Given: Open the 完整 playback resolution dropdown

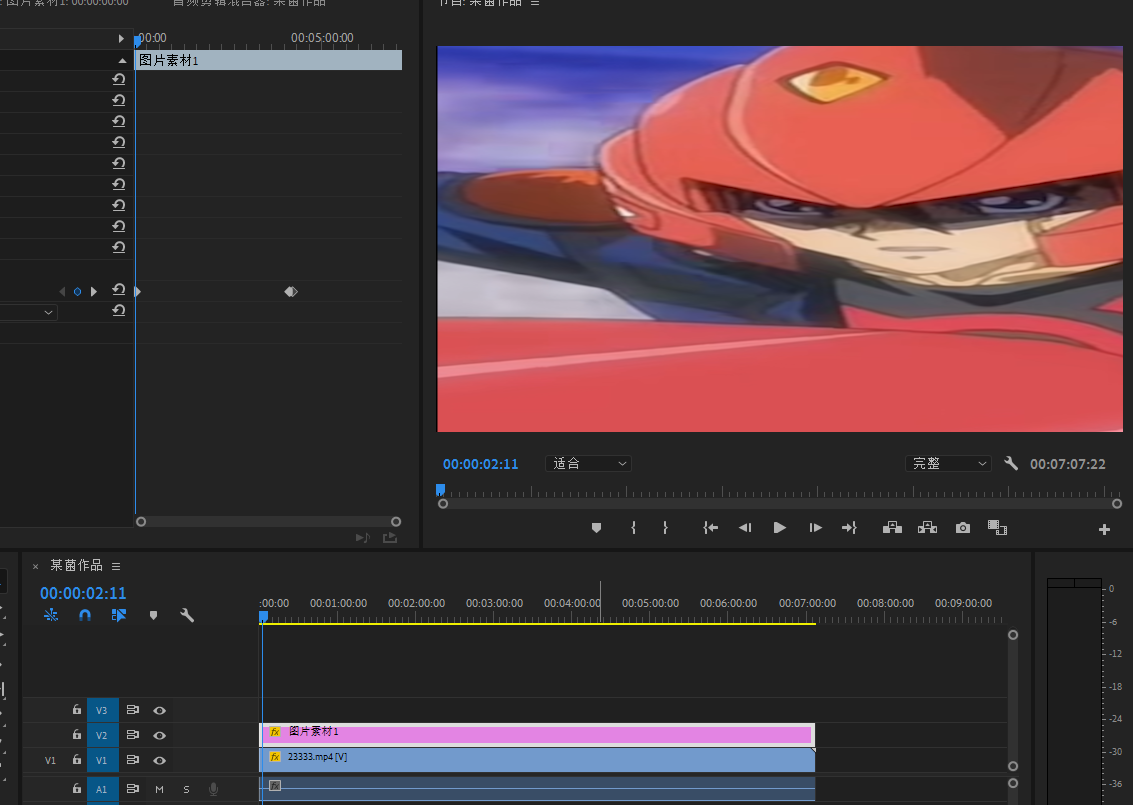Looking at the screenshot, I should pyautogui.click(x=948, y=463).
